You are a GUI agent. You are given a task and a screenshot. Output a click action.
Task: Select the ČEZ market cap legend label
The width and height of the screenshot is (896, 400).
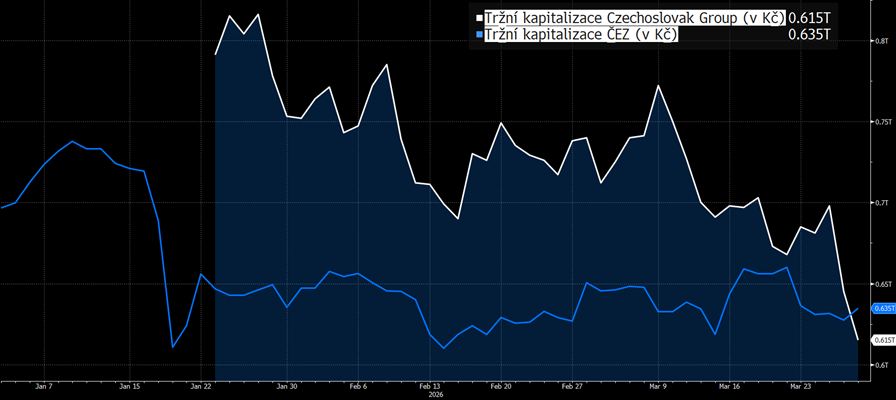coord(581,35)
